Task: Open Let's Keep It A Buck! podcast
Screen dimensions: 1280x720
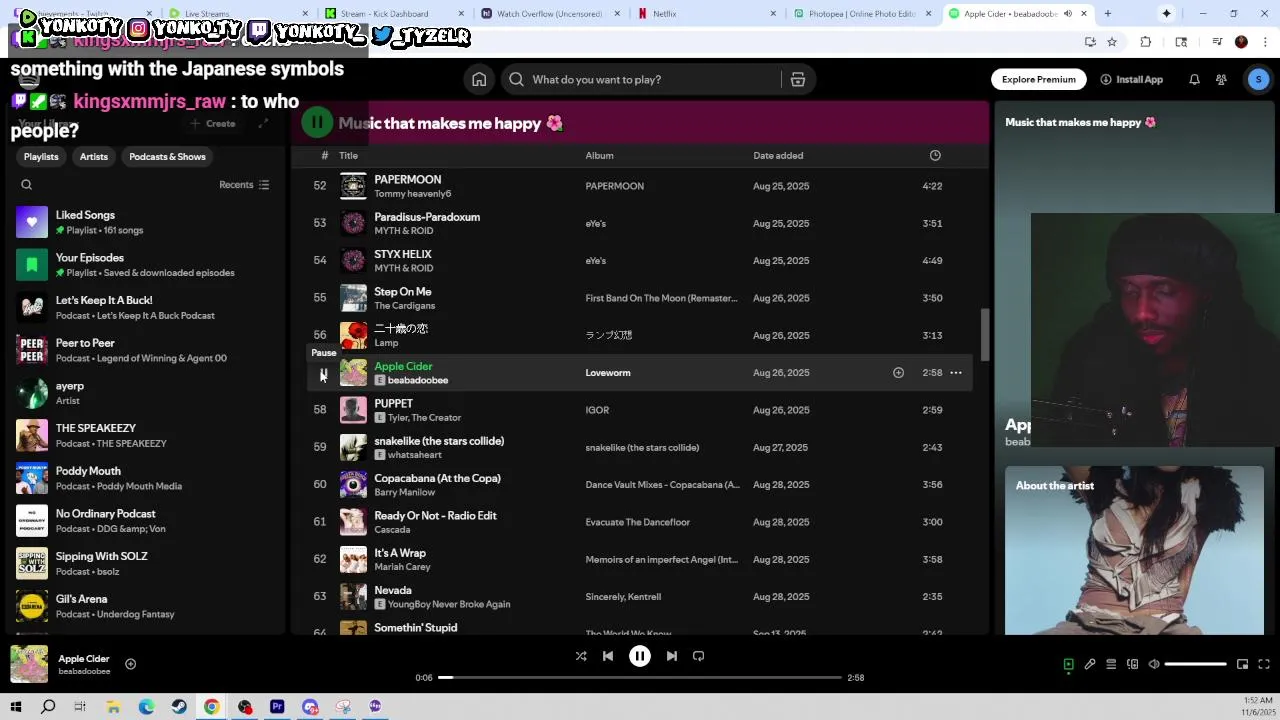Action: pos(145,307)
